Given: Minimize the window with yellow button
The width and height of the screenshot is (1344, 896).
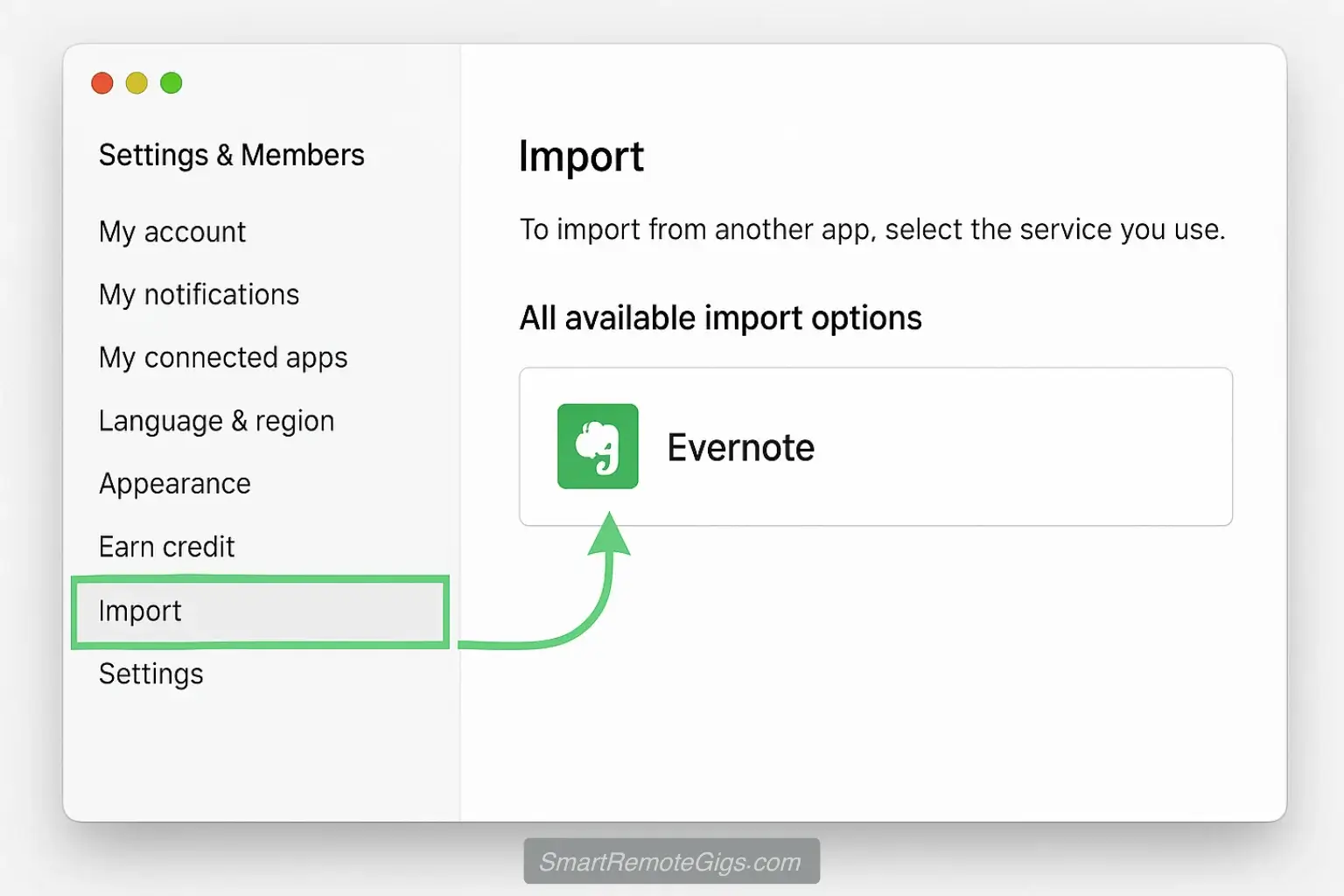Looking at the screenshot, I should click(136, 83).
